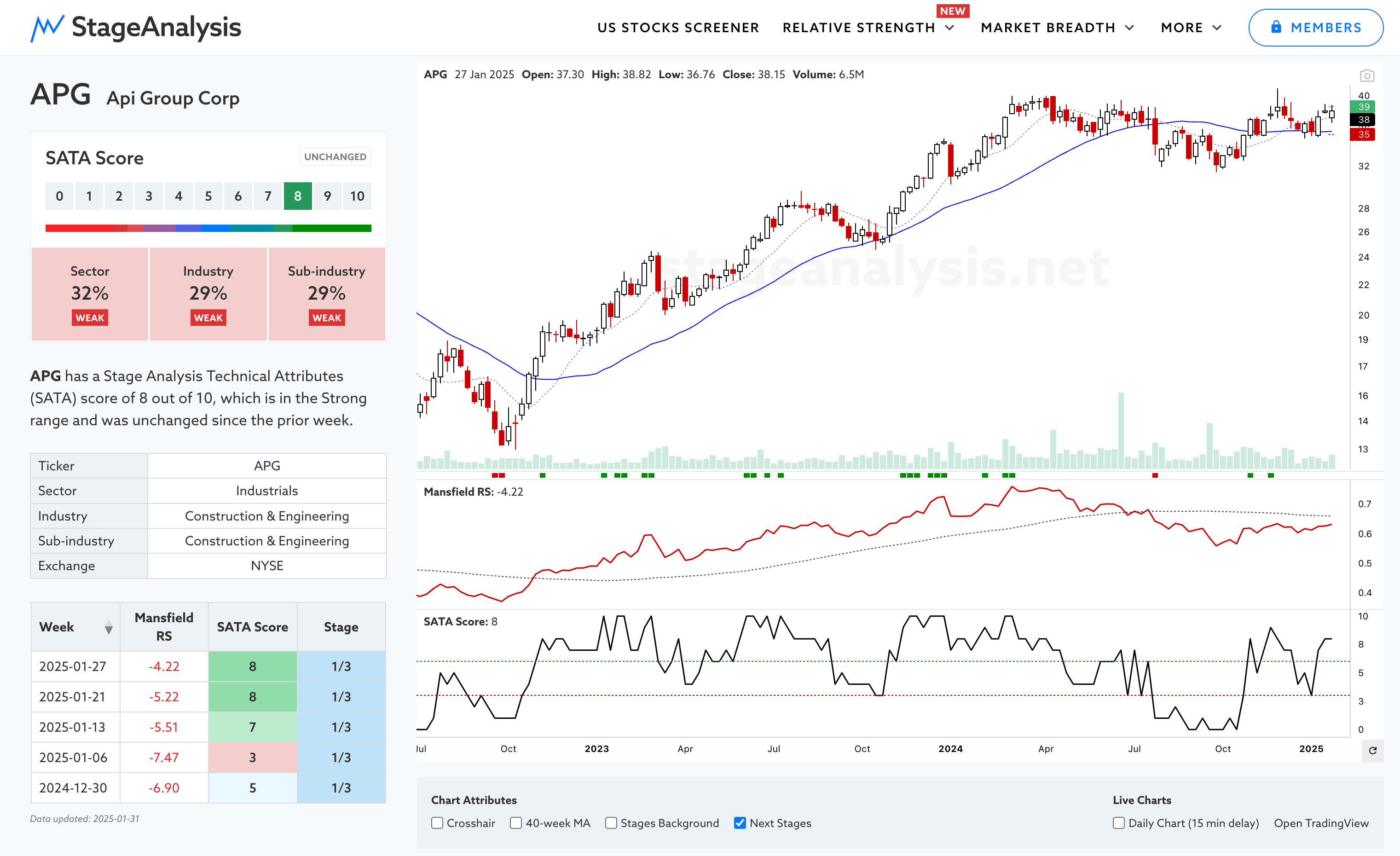Image resolution: width=1400 pixels, height=856 pixels.
Task: Click the Sub-industry 29% Weak card
Action: point(327,294)
